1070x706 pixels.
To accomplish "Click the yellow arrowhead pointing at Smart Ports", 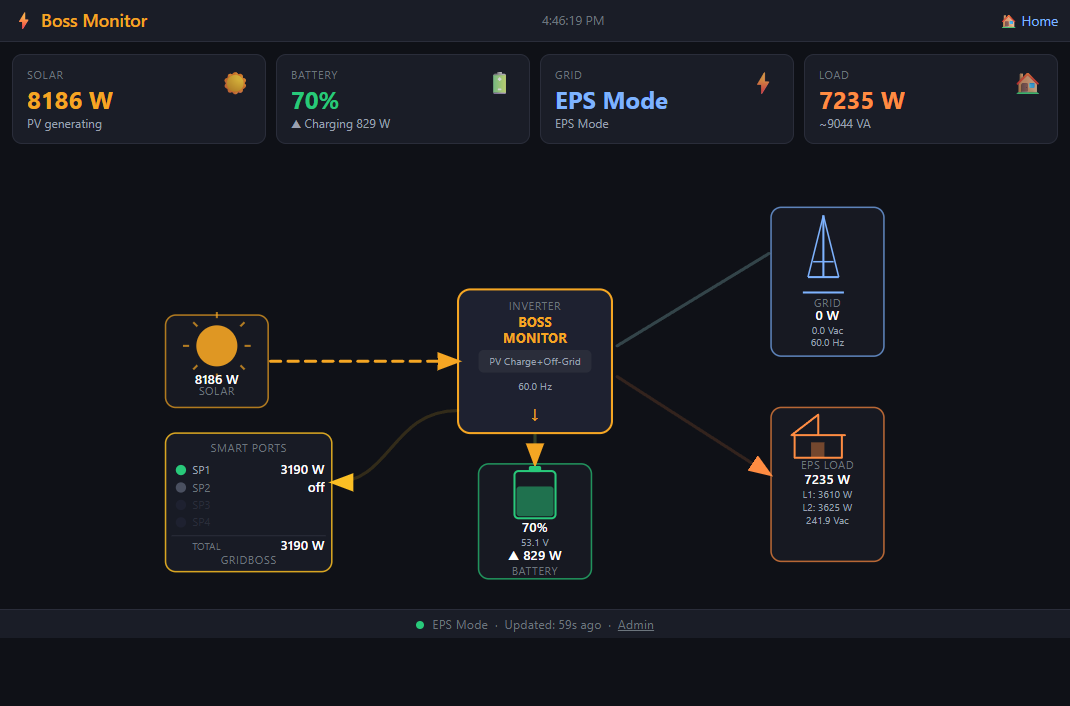I will point(342,482).
